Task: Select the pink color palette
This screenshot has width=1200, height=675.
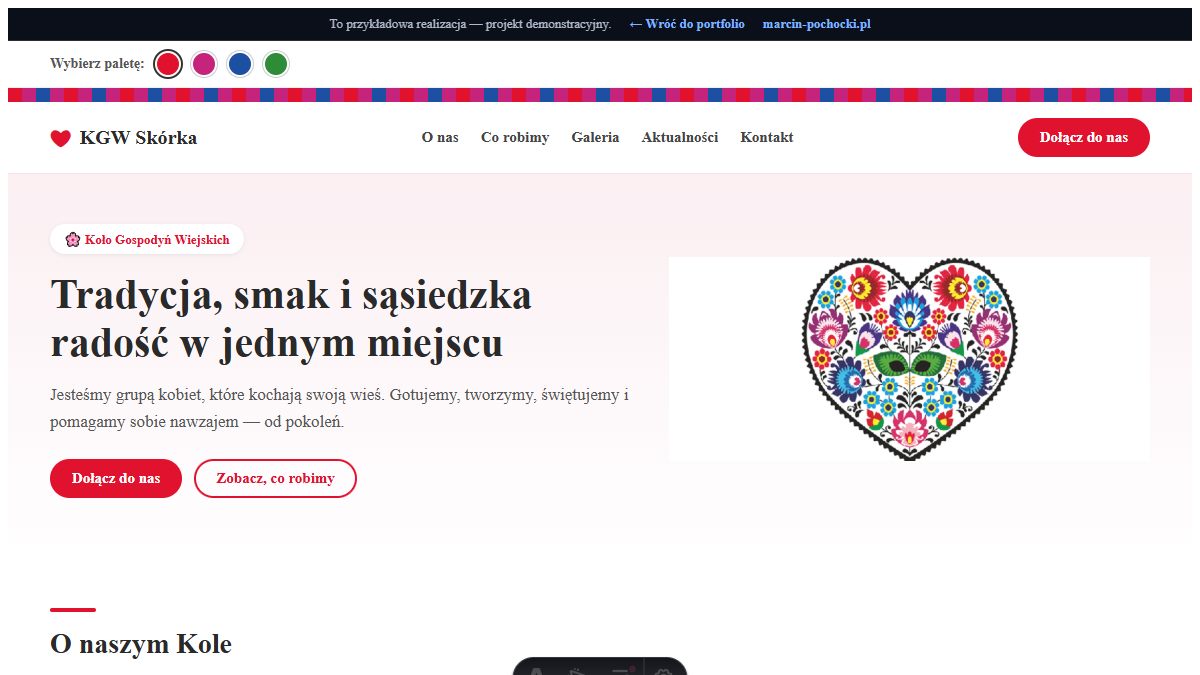Action: (204, 64)
